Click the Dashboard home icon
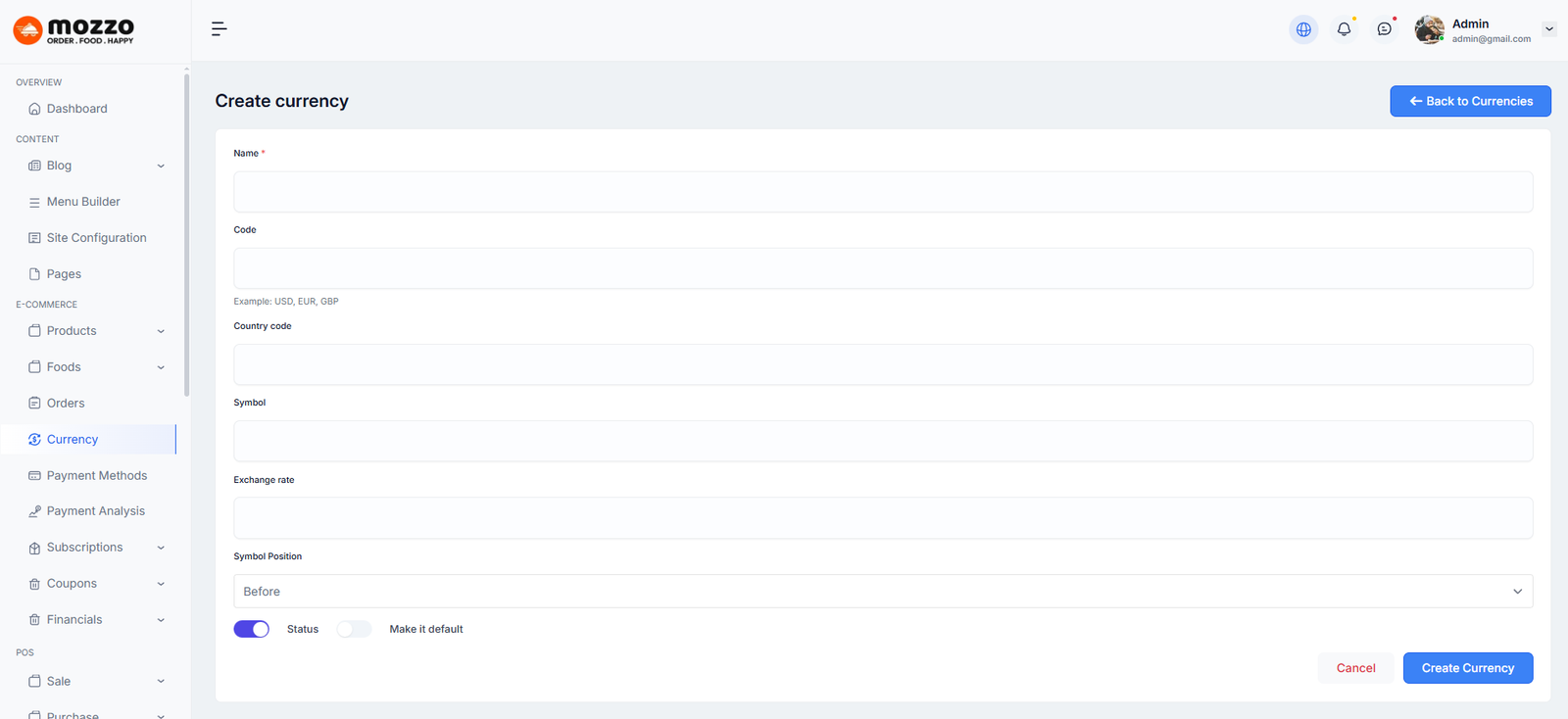 tap(34, 109)
